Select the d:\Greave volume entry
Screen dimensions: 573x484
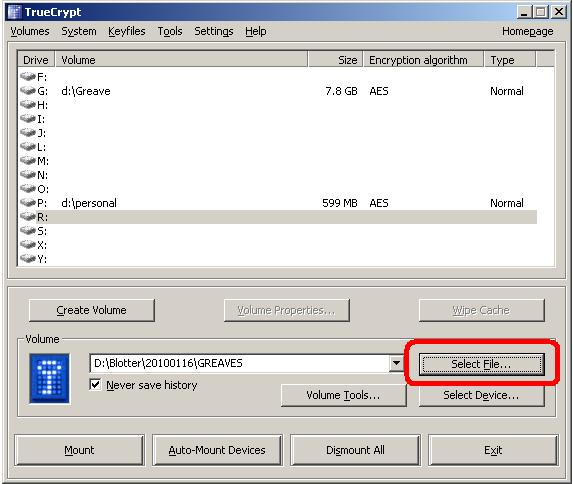coord(86,91)
